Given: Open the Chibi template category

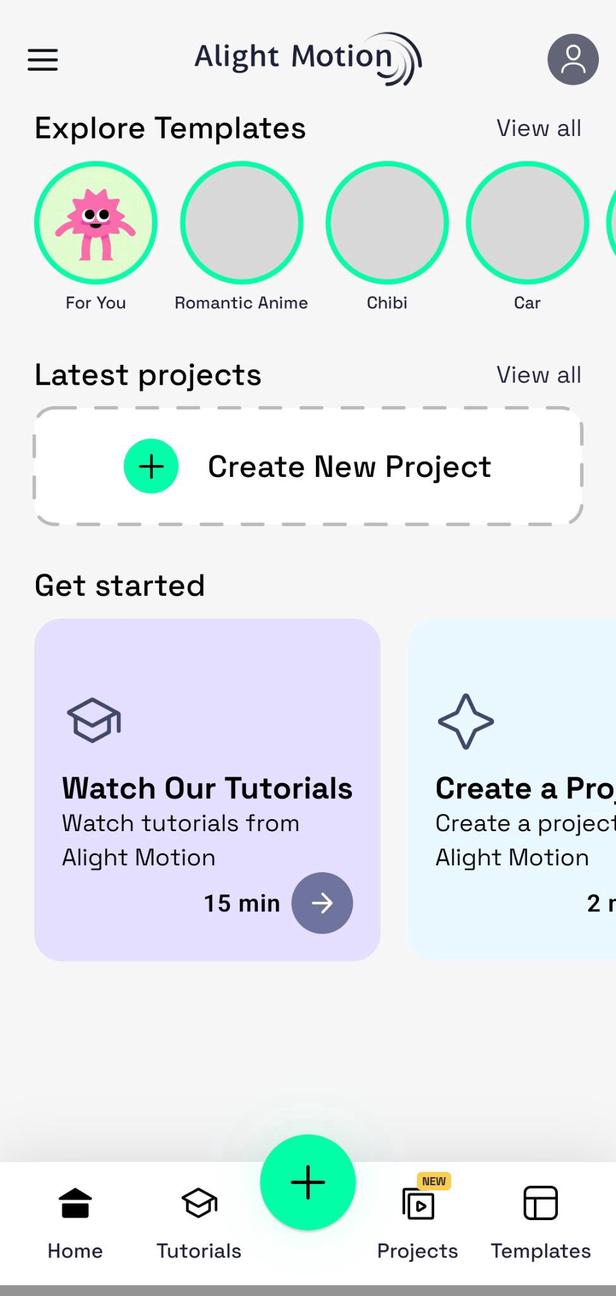Looking at the screenshot, I should 387,223.
